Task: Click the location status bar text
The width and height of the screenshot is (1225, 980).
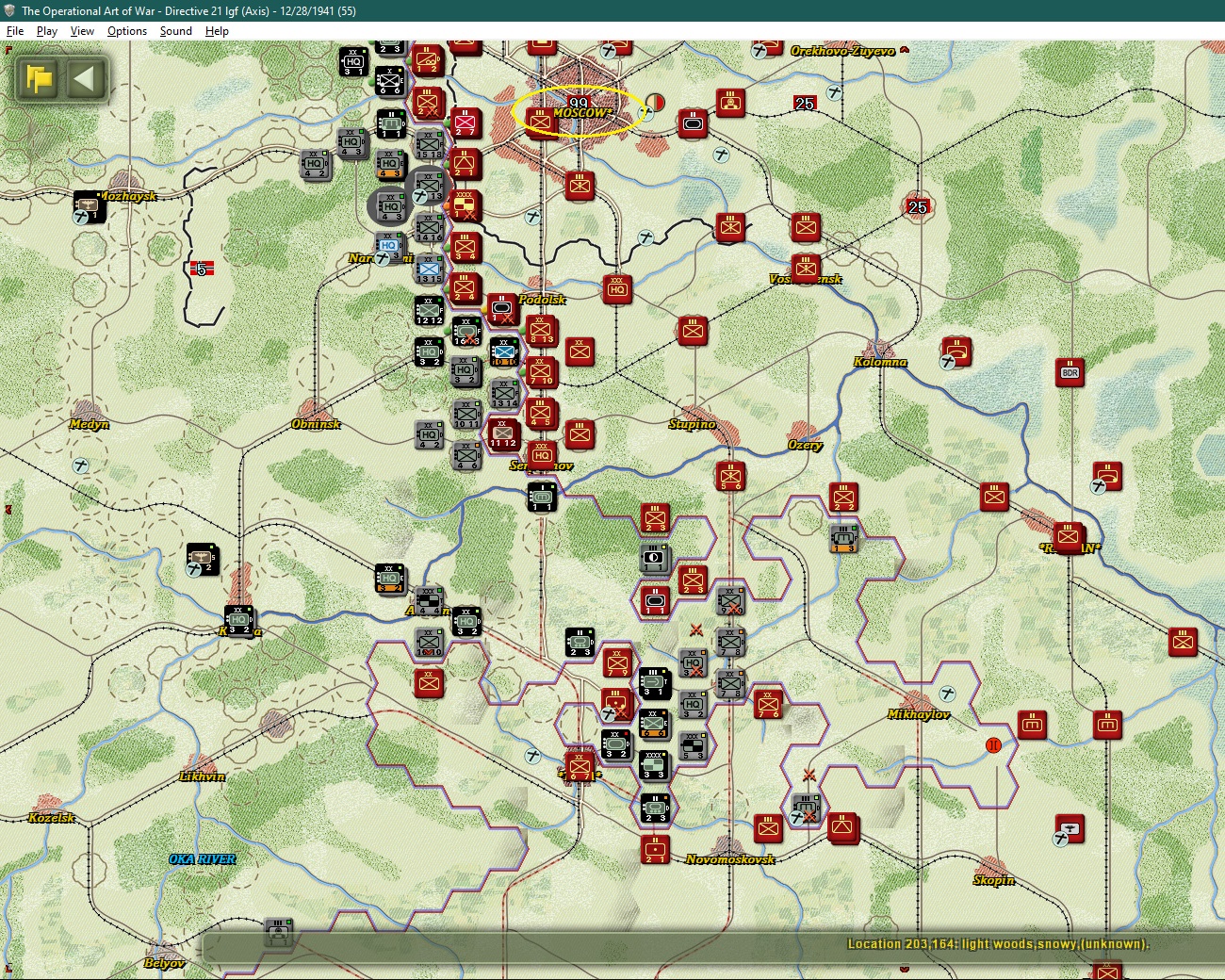Action: (x=998, y=944)
